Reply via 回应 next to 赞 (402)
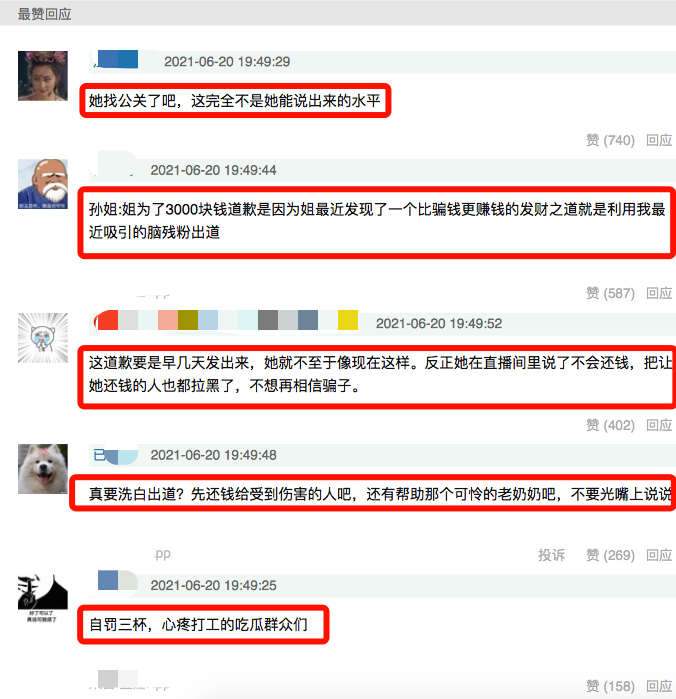This screenshot has width=676, height=699. [659, 425]
